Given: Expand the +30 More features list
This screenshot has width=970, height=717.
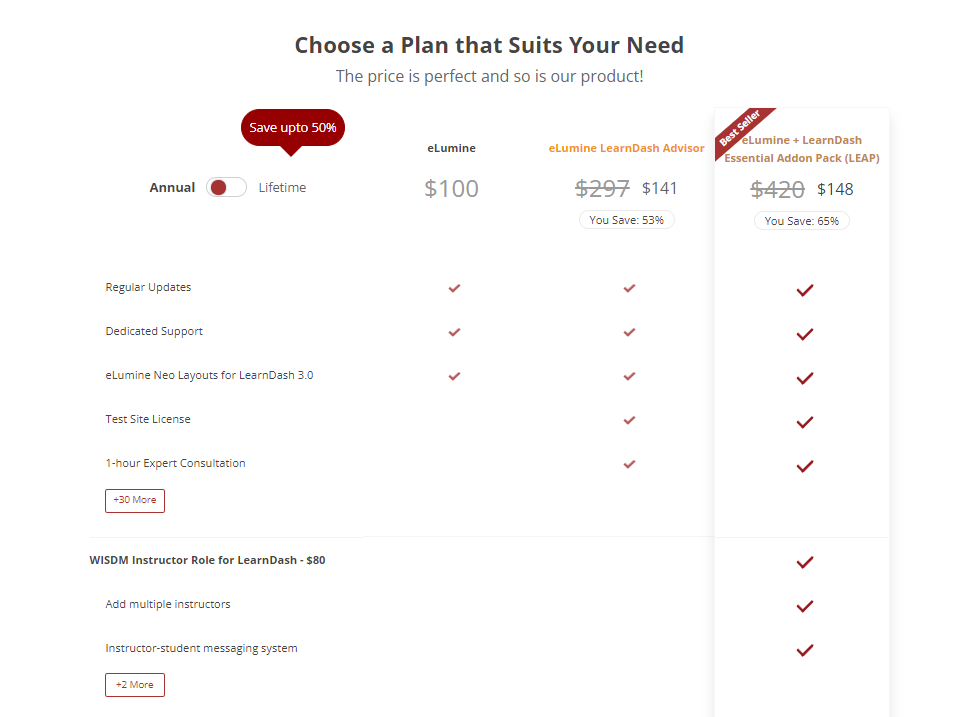Looking at the screenshot, I should (135, 500).
